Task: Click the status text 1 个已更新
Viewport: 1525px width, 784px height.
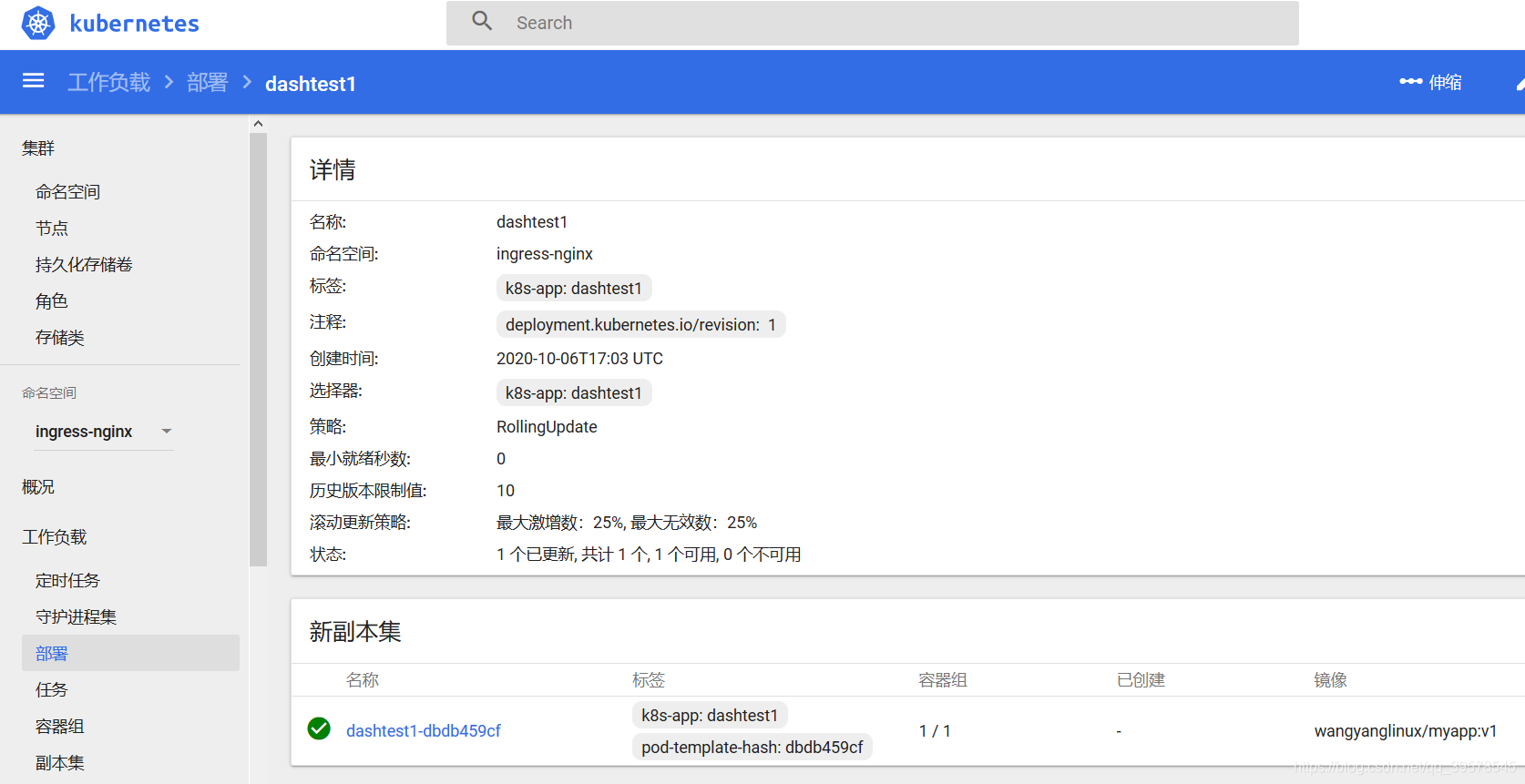Action: [537, 555]
